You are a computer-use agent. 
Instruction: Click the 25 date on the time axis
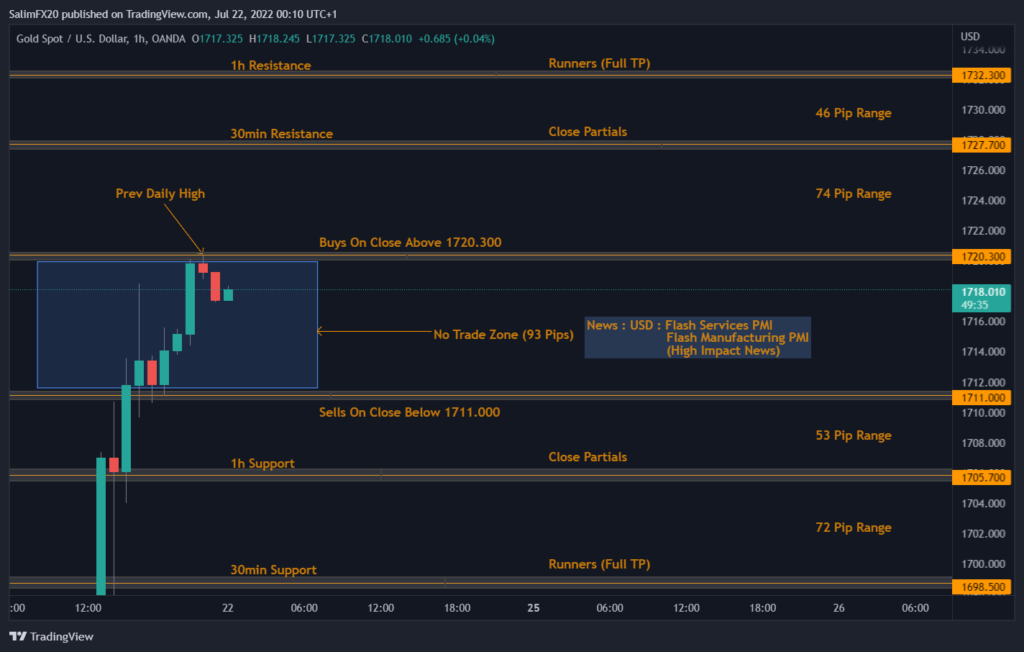[533, 607]
